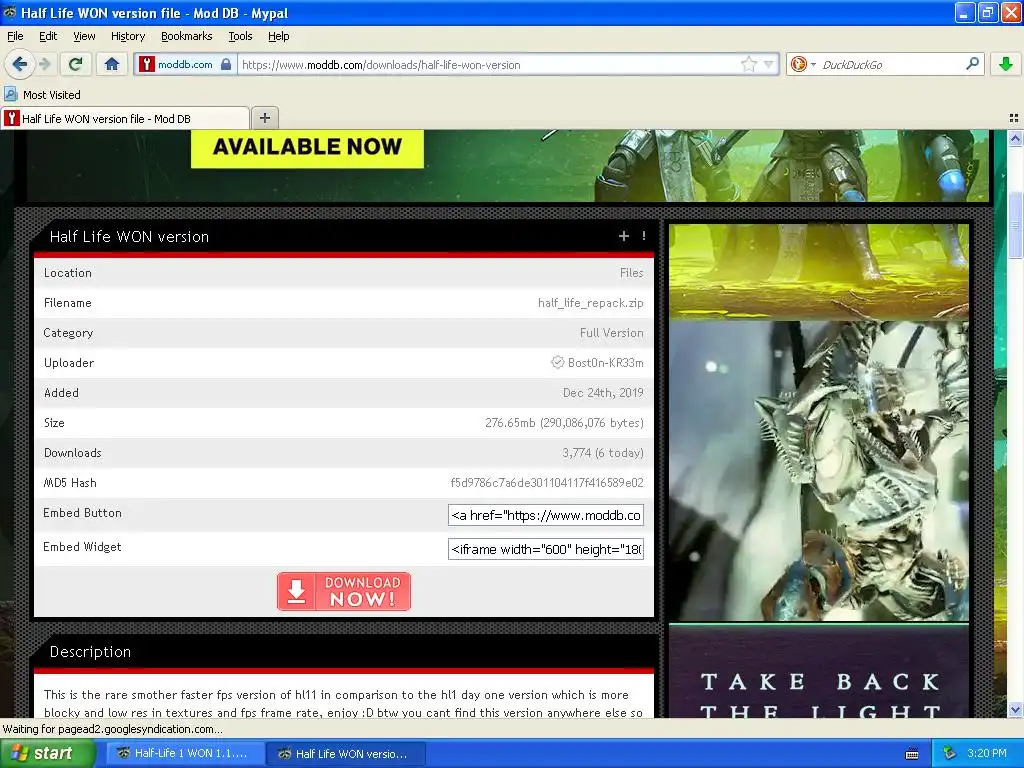
Task: Click the 276.65mb size value
Action: tap(564, 423)
